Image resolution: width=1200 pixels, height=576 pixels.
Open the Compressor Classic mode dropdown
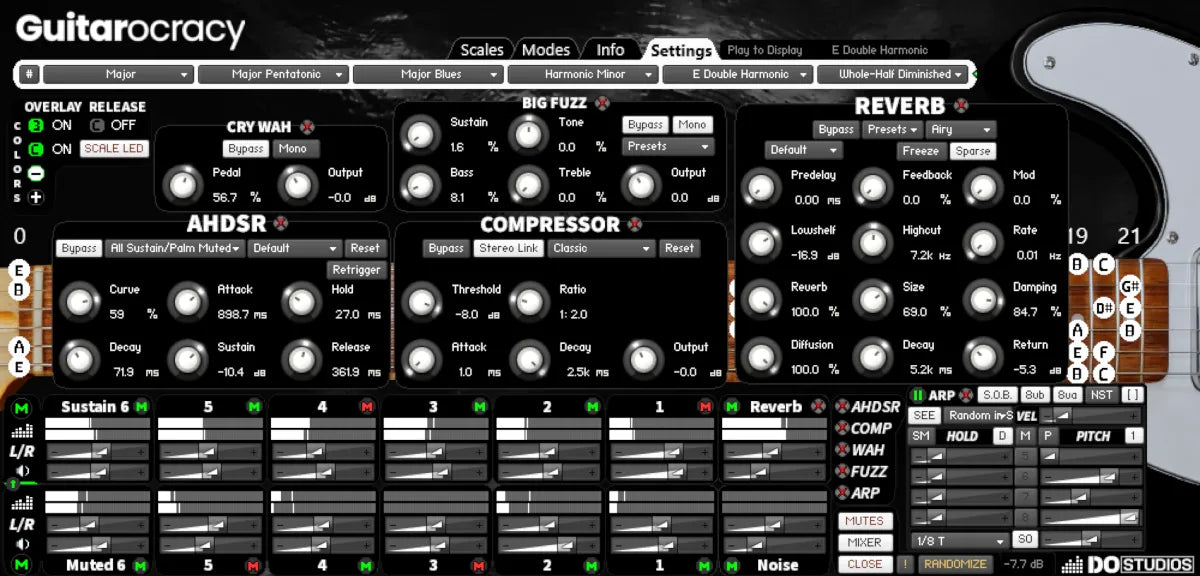[x=601, y=248]
